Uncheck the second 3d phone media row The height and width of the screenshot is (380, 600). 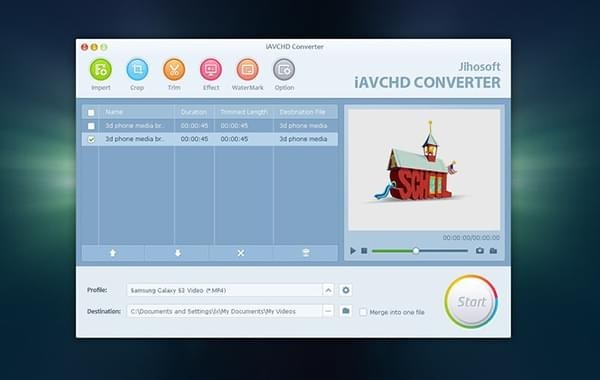91,139
